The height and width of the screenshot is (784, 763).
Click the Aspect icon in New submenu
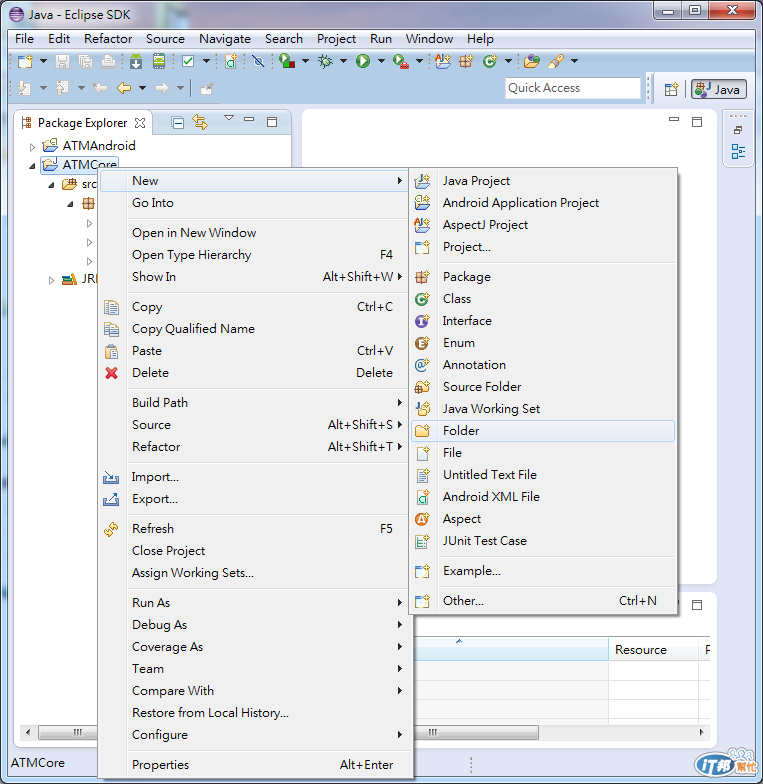pos(422,519)
